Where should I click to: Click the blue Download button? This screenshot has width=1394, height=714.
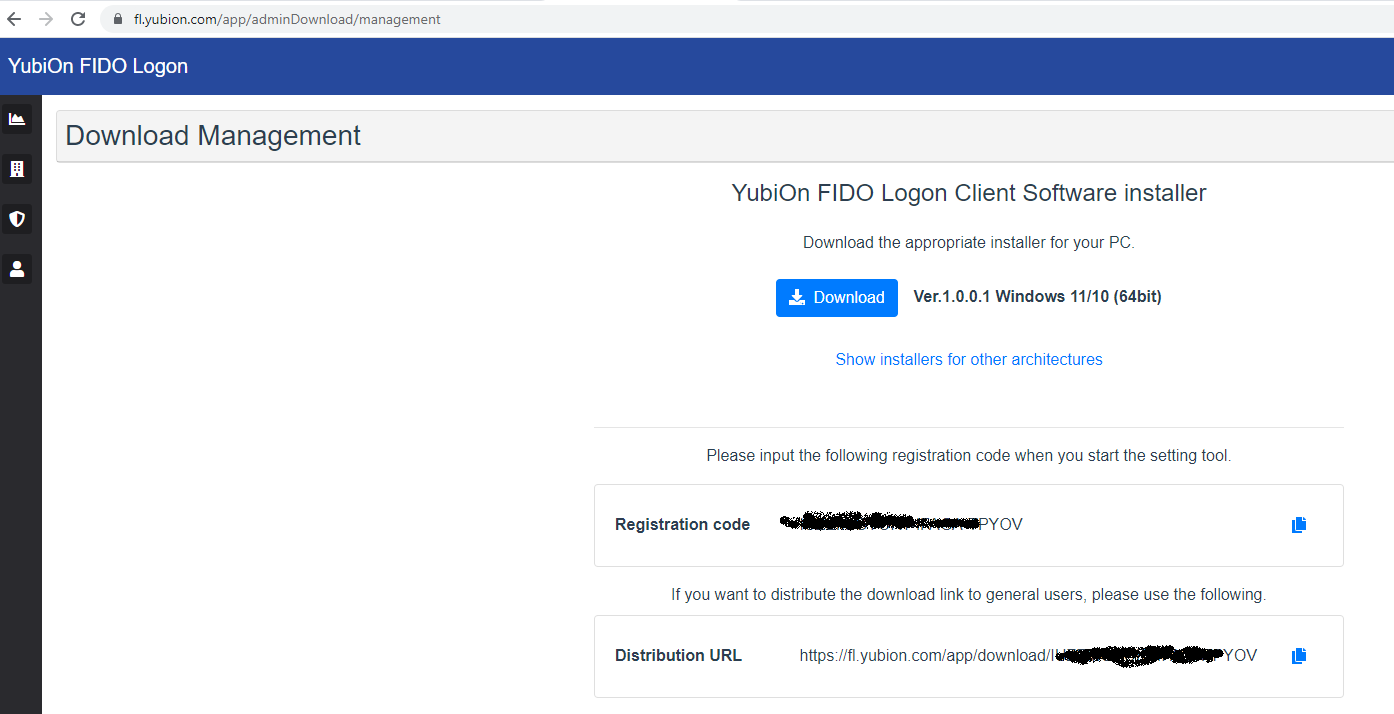click(x=837, y=298)
